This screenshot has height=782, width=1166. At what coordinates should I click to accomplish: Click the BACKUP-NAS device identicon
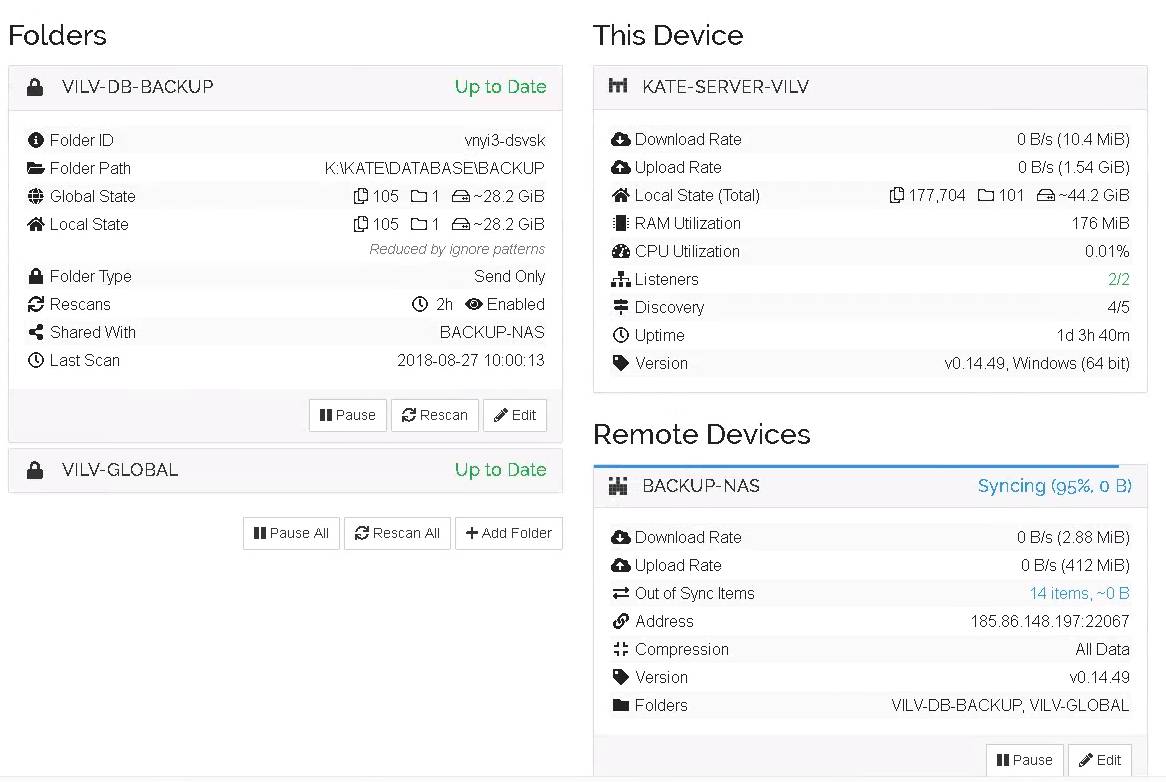coord(619,486)
